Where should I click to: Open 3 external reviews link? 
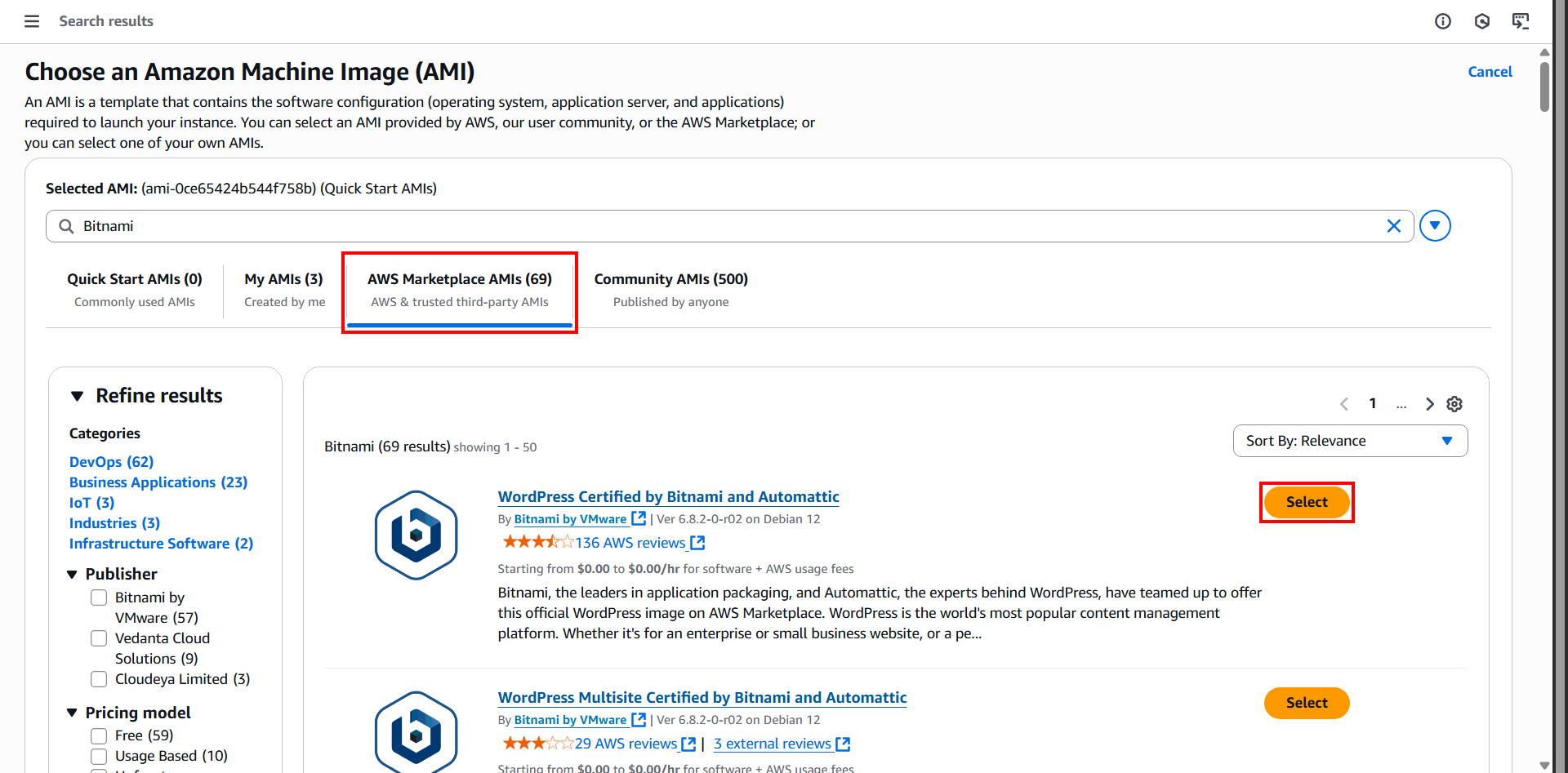coord(773,744)
